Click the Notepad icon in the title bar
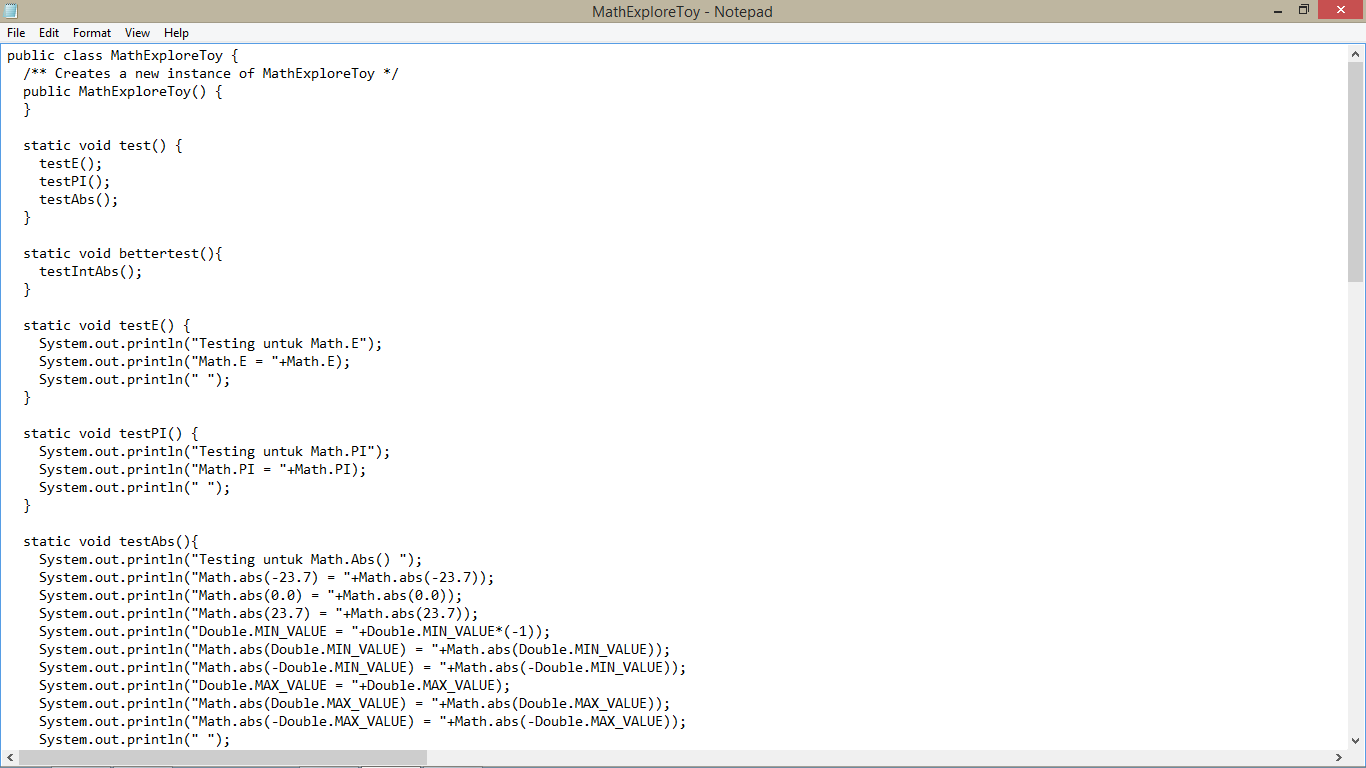The image size is (1366, 768). (x=11, y=10)
